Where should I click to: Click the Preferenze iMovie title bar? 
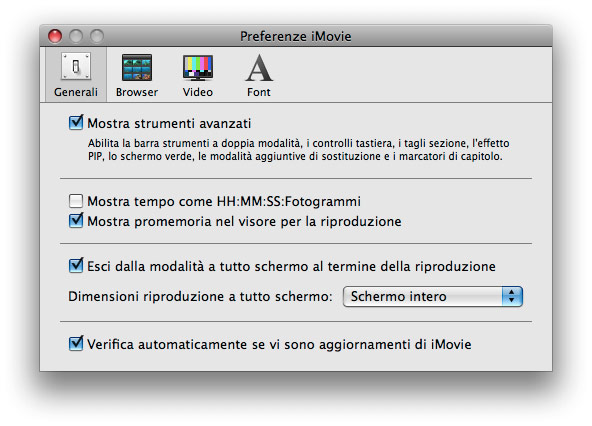pyautogui.click(x=296, y=36)
